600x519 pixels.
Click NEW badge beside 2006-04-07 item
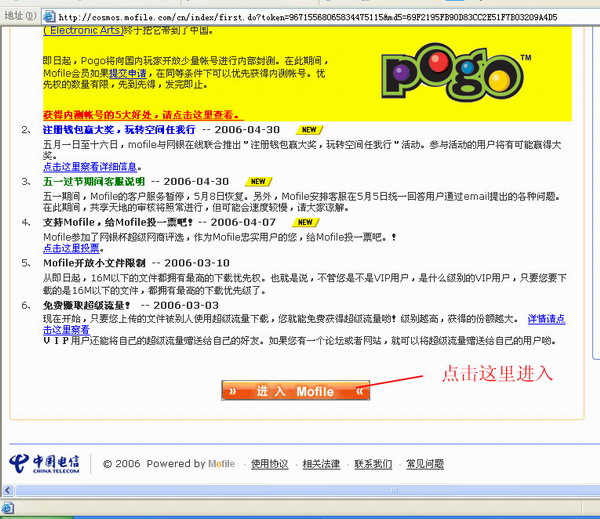tap(305, 222)
